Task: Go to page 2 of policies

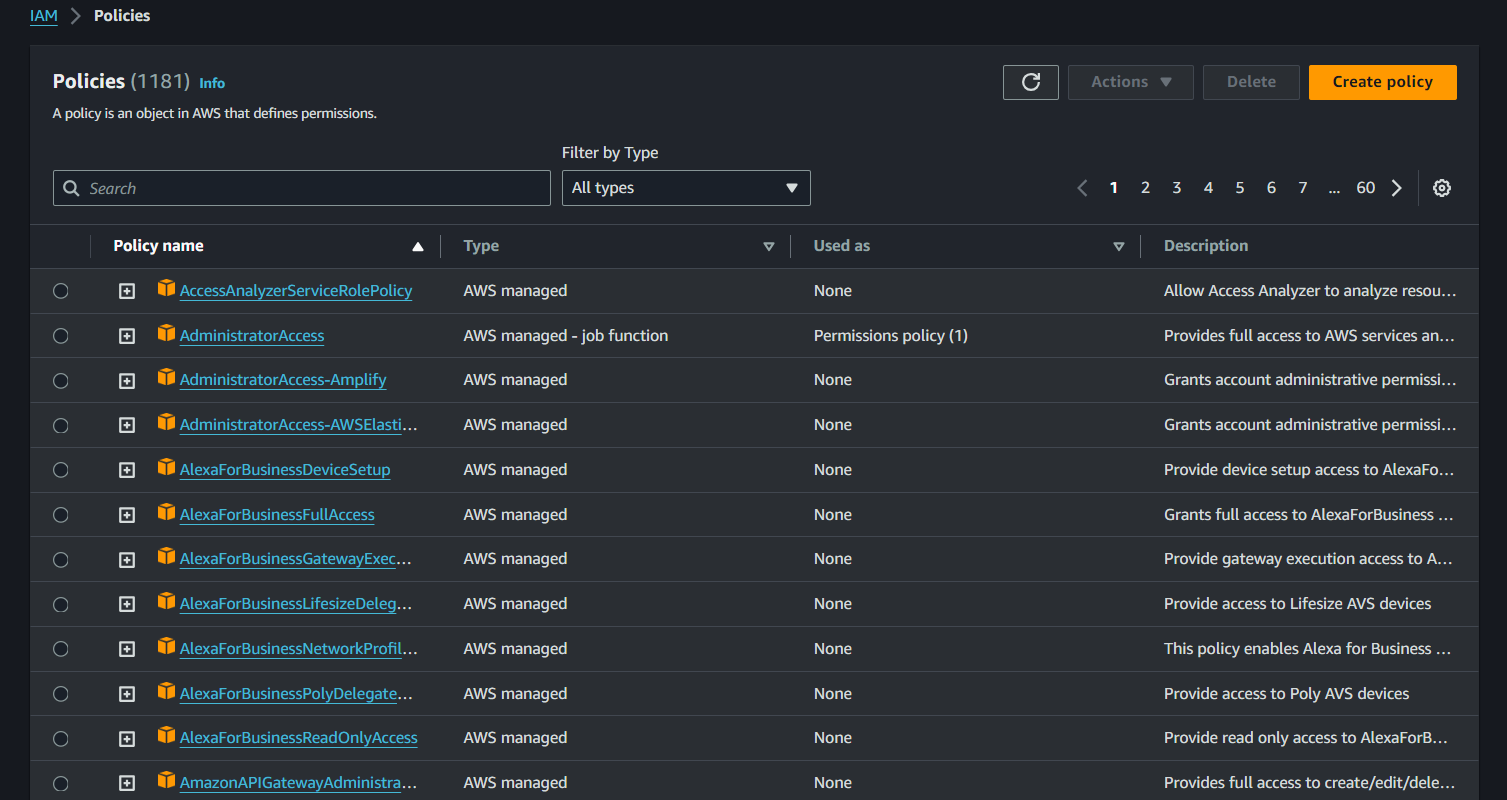Action: [x=1145, y=188]
